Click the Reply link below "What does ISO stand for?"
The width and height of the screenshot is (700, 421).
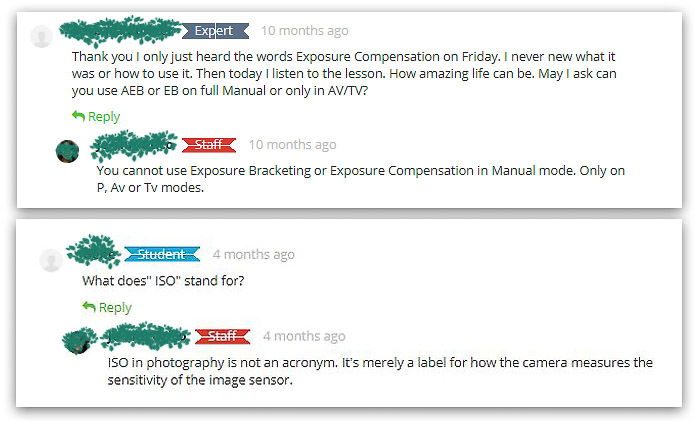point(115,307)
